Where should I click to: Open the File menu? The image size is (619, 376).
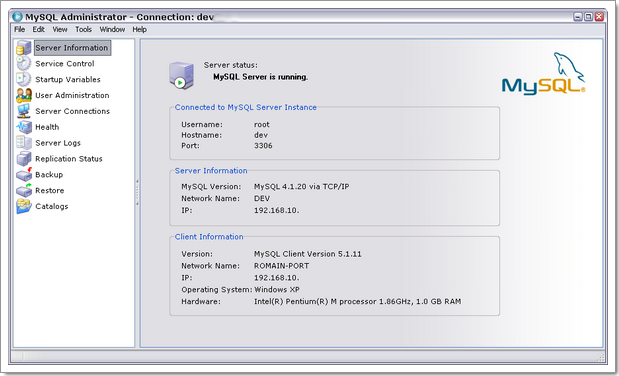pos(19,30)
